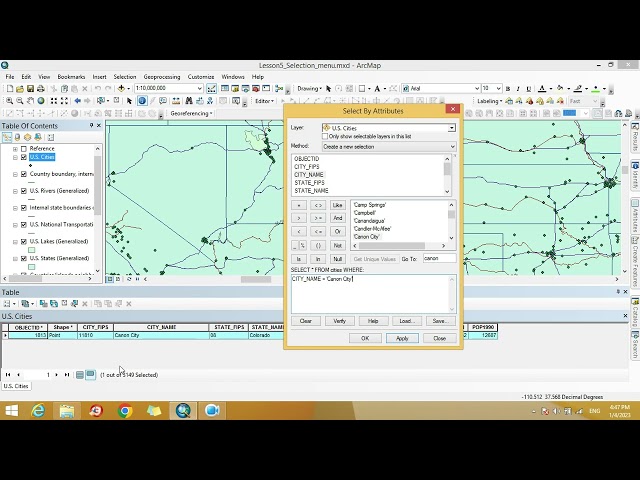This screenshot has width=640, height=480.
Task: Click the Underline formatting icon
Action: pos(529,89)
